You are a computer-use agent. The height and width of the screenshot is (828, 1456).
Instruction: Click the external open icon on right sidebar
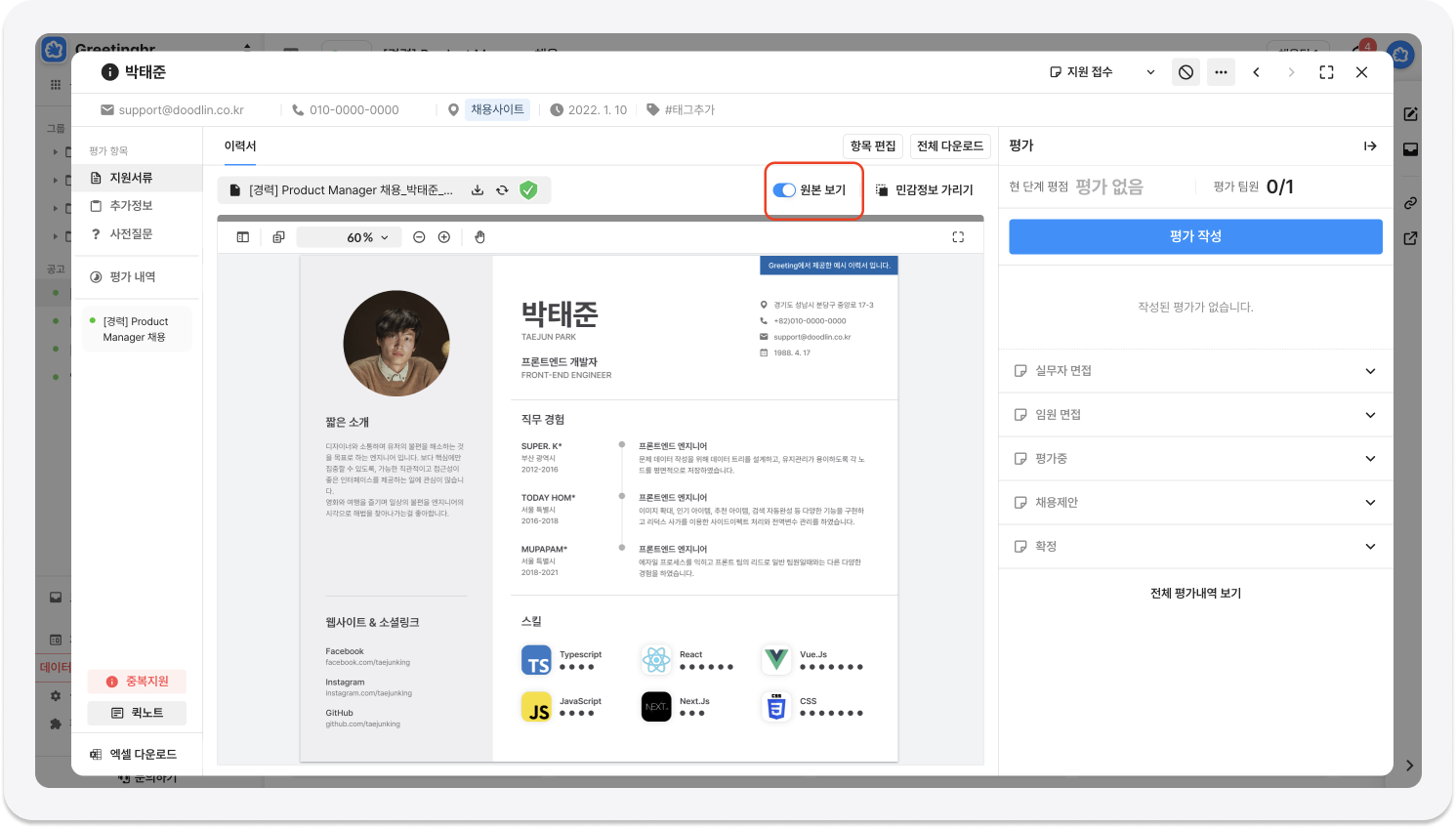(1410, 238)
